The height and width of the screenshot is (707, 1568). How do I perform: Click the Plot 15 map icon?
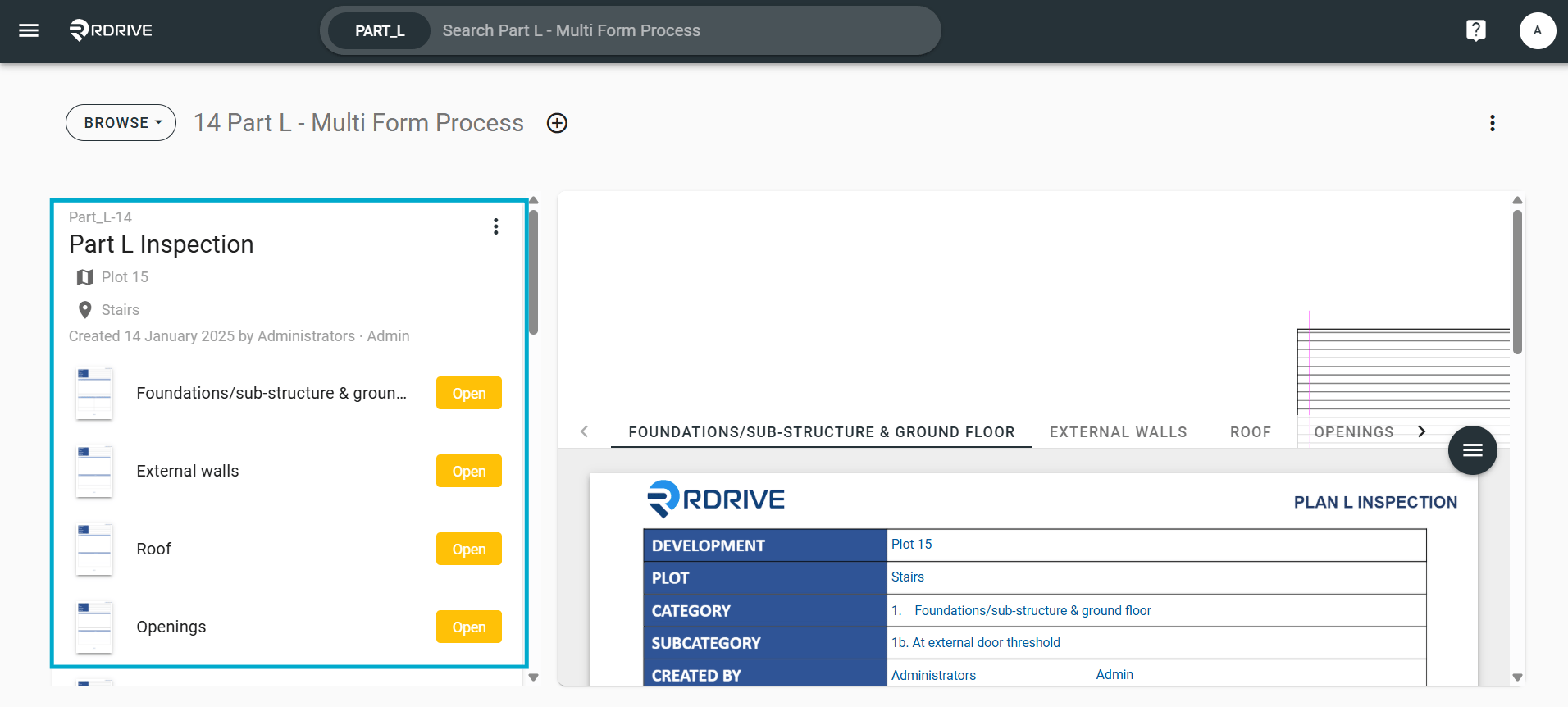pos(84,277)
